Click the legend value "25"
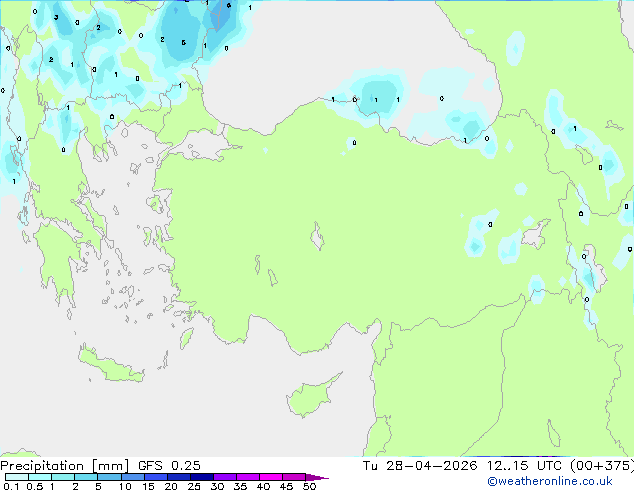Screen dimensions: 634x490 (194, 486)
